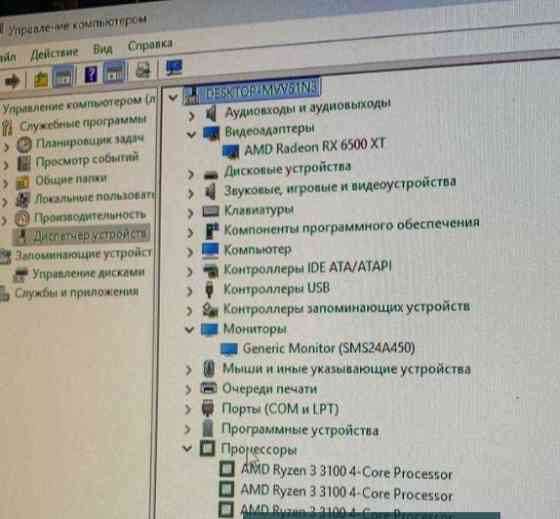This screenshot has width=560, height=519.
Task: Select Локальные пользователи
Action: (95, 198)
